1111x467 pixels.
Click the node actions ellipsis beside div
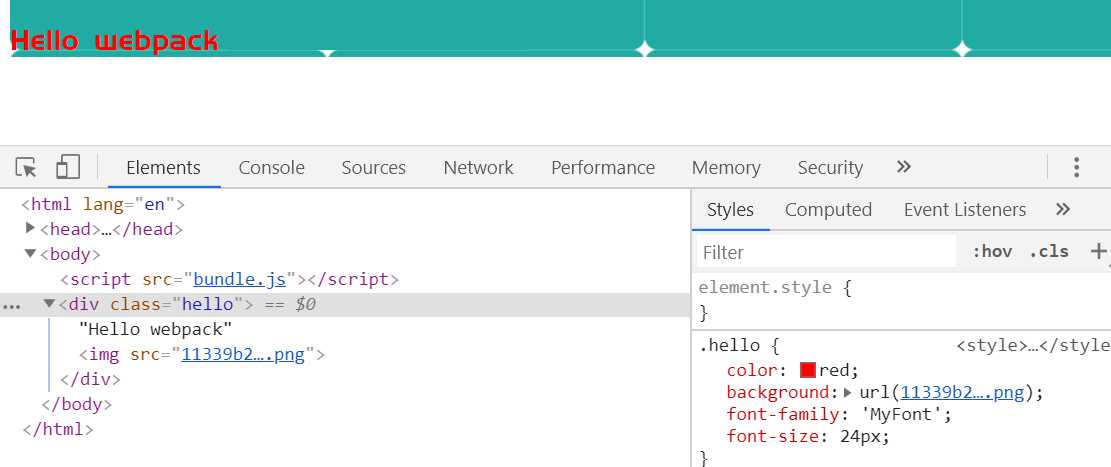click(11, 306)
